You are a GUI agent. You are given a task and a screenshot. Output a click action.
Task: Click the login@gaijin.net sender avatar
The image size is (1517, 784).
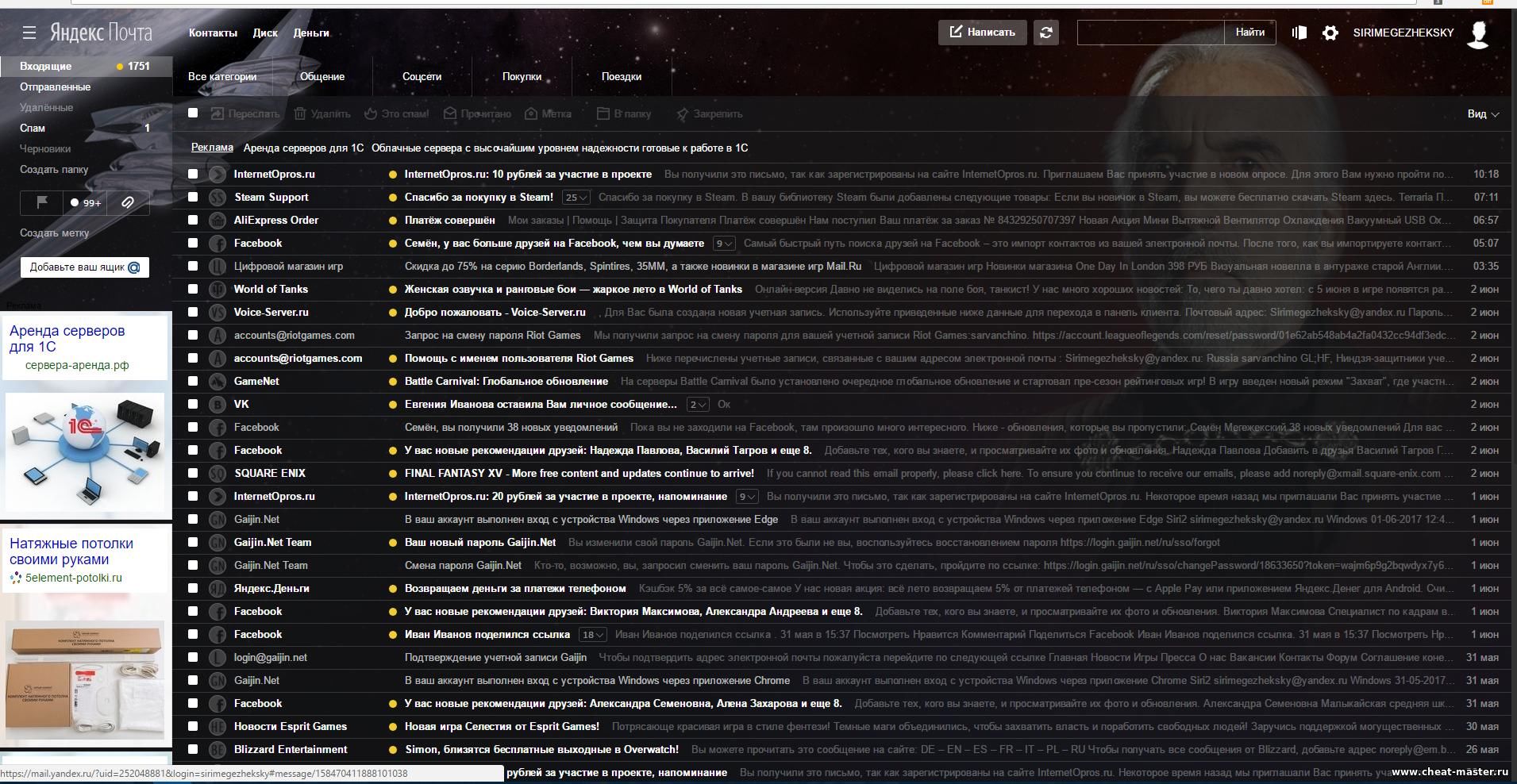[218, 657]
